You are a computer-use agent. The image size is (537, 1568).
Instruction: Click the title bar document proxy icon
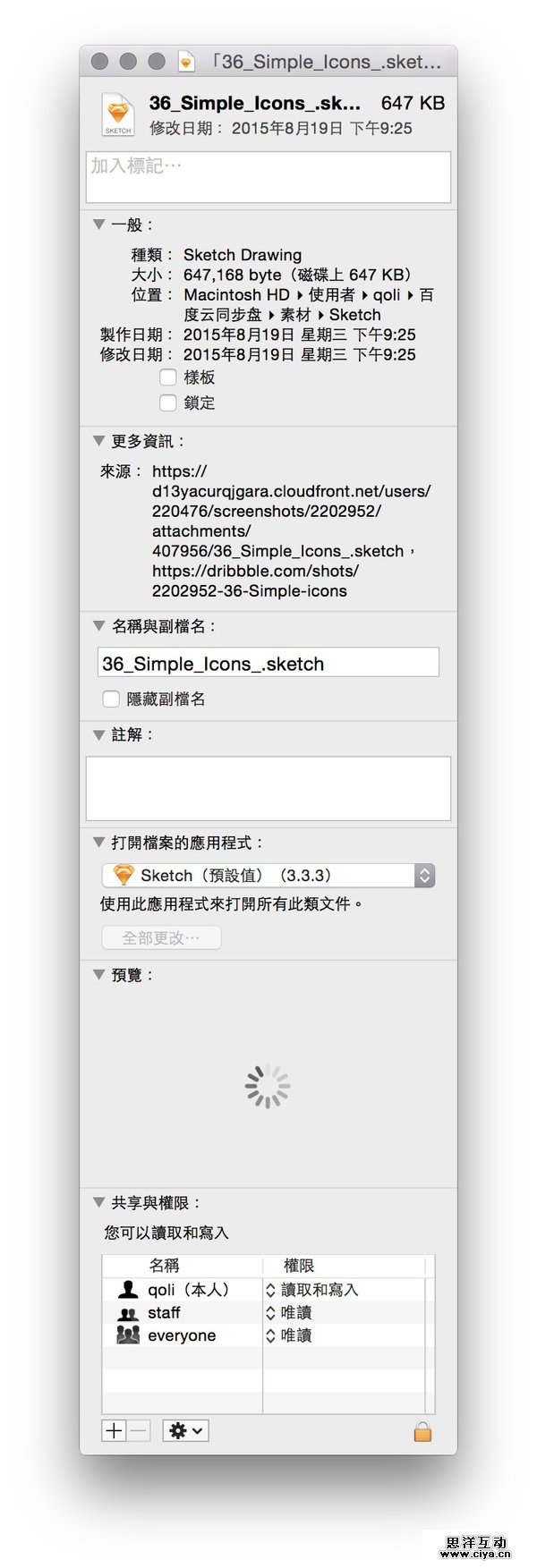point(186,62)
